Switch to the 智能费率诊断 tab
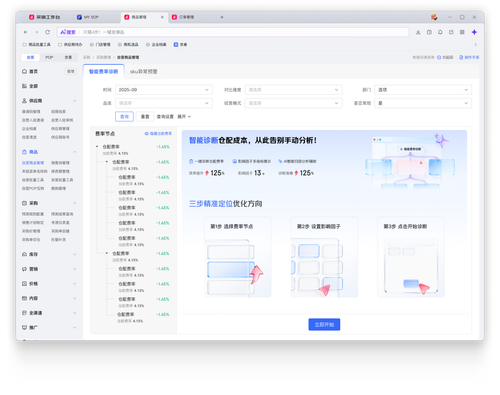The image size is (500, 395). [x=104, y=71]
